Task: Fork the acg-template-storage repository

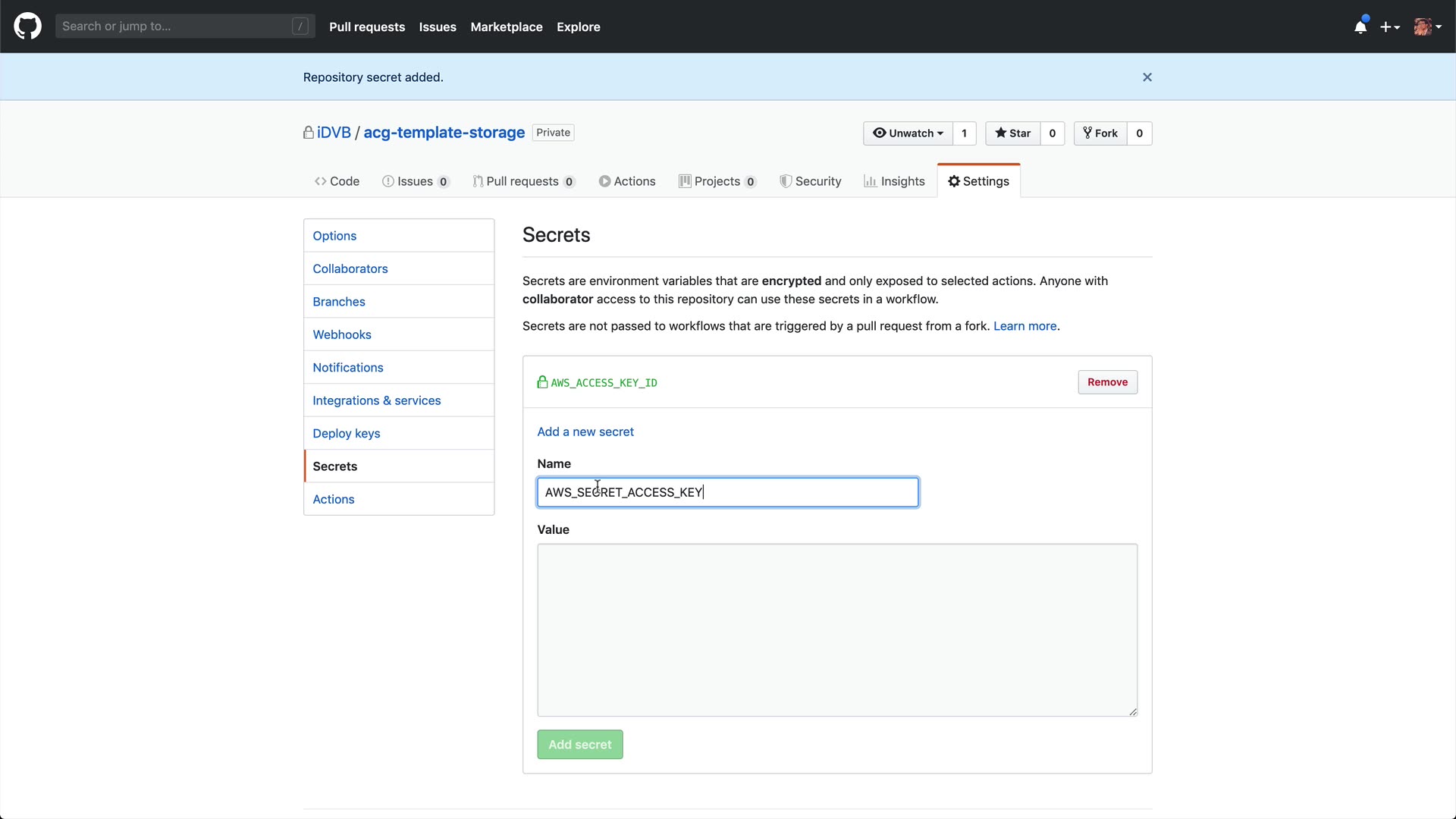Action: pos(1100,133)
